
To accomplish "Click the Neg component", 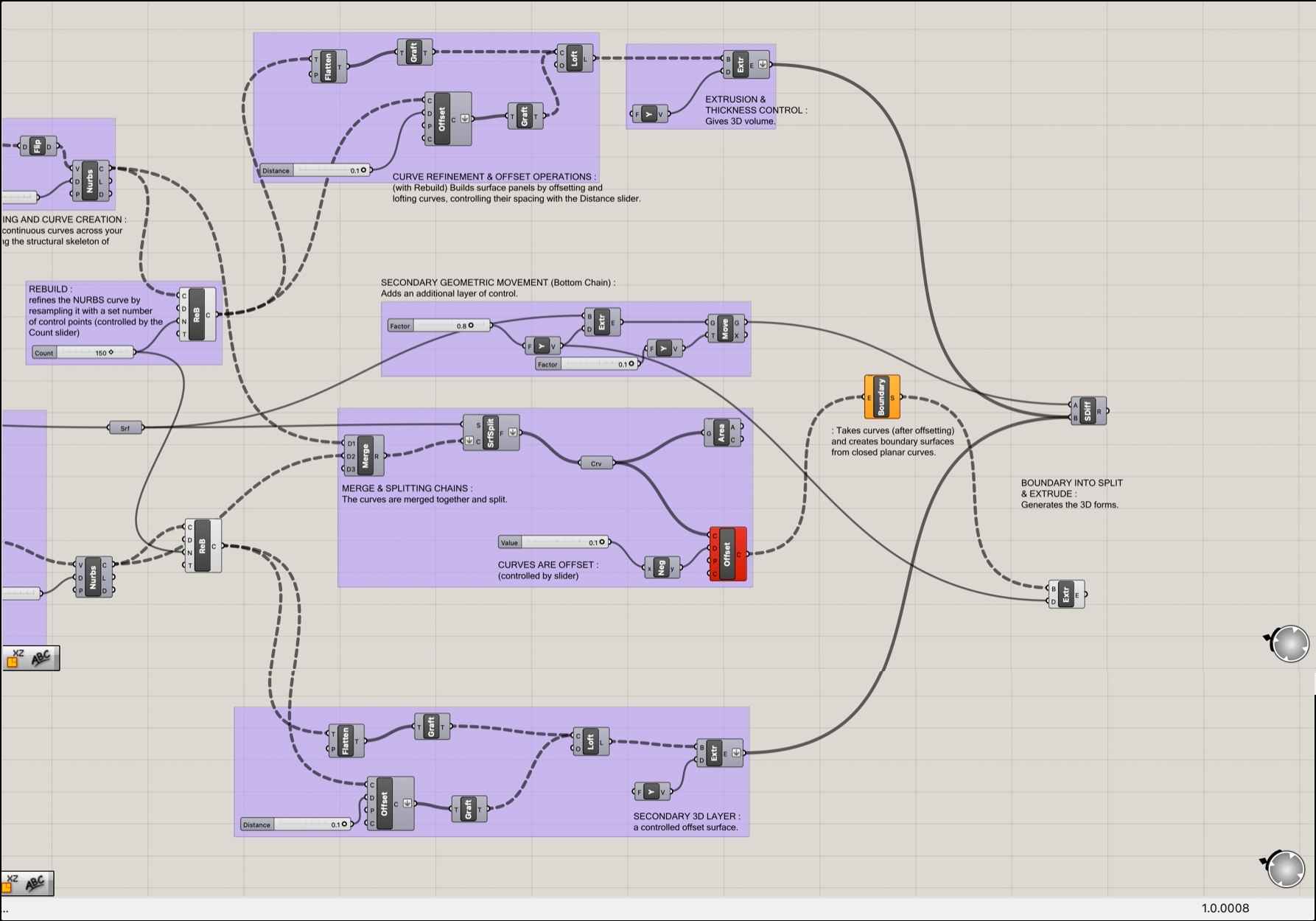I will pos(661,568).
